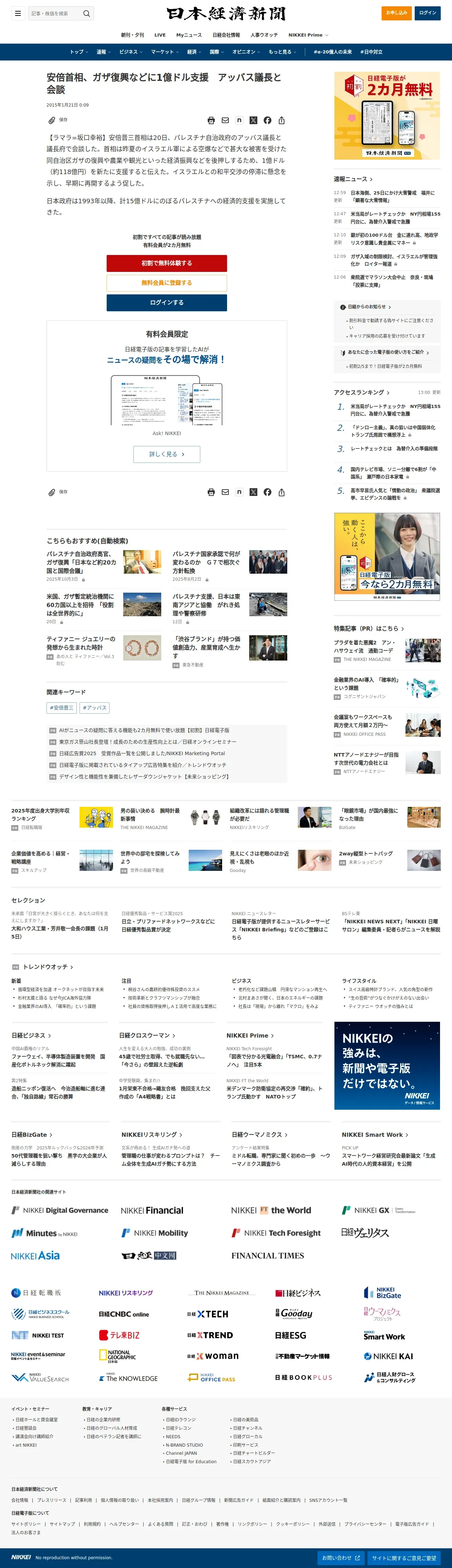Click the #安倍晋三 keyword tag
Image resolution: width=452 pixels, height=1568 pixels.
tap(62, 708)
